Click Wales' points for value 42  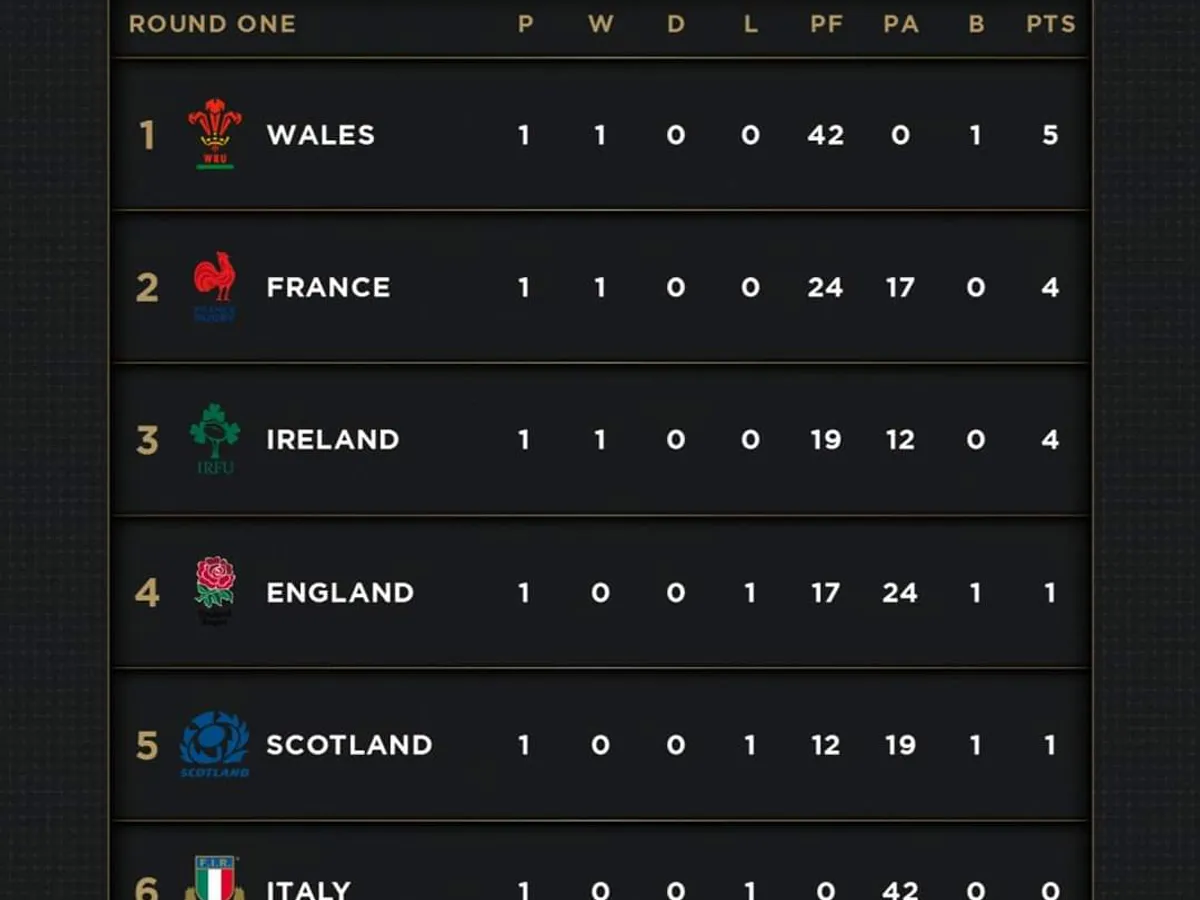click(x=826, y=135)
